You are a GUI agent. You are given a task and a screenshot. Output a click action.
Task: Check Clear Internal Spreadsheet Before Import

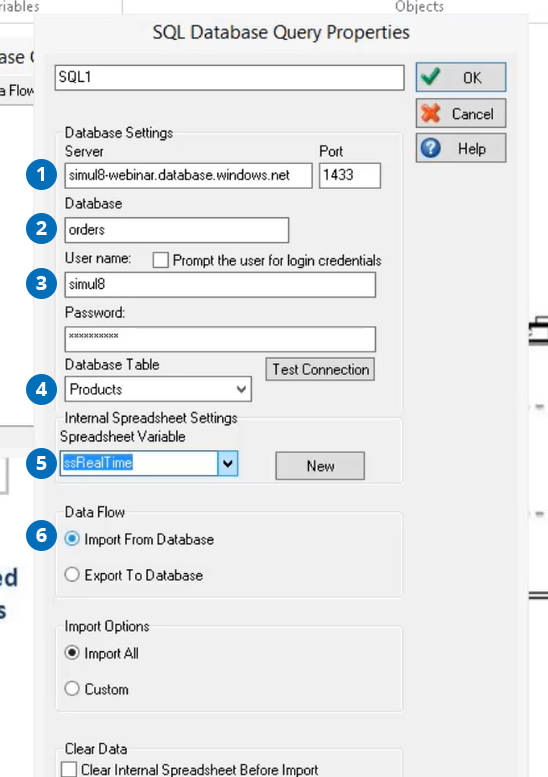click(68, 770)
